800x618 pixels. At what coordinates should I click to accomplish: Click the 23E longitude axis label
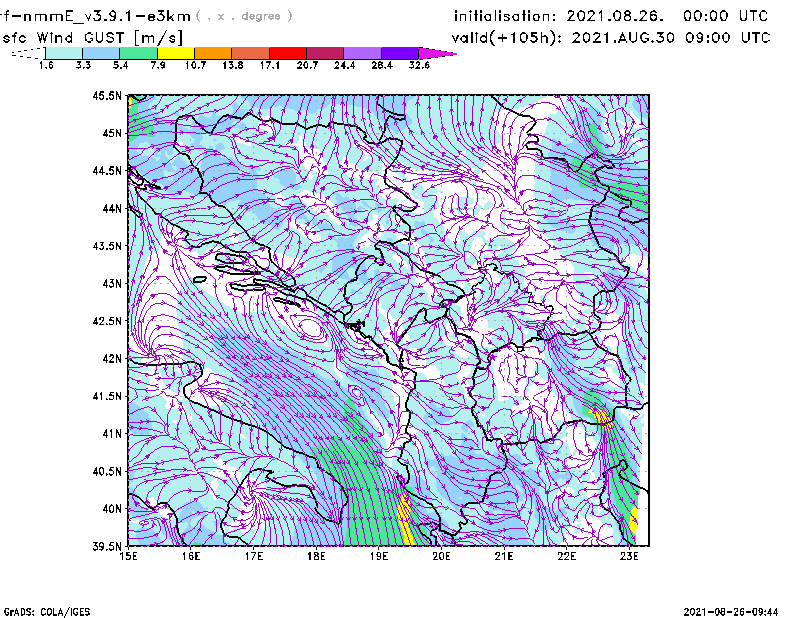629,557
